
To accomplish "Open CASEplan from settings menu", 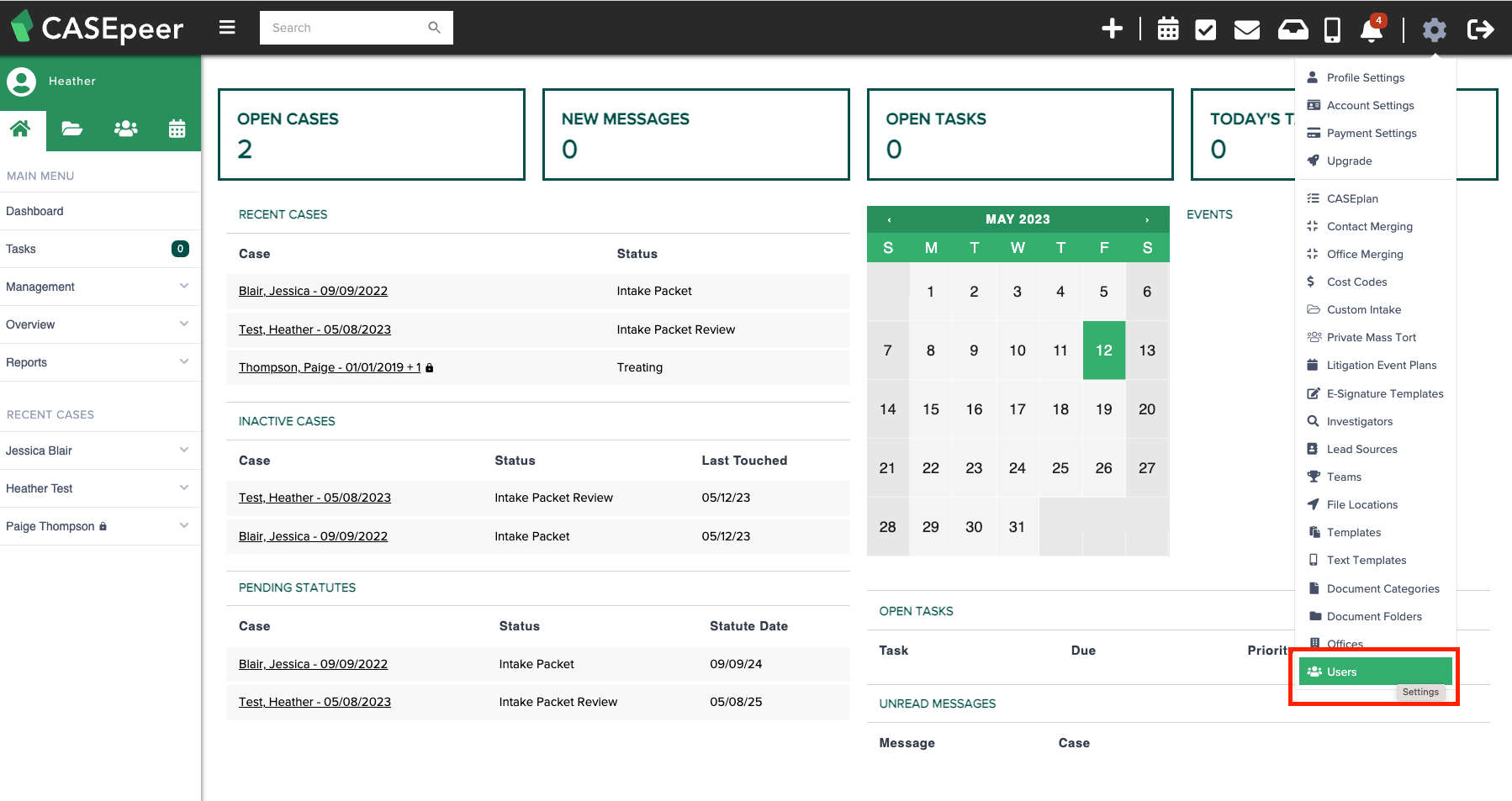I will click(x=1376, y=198).
